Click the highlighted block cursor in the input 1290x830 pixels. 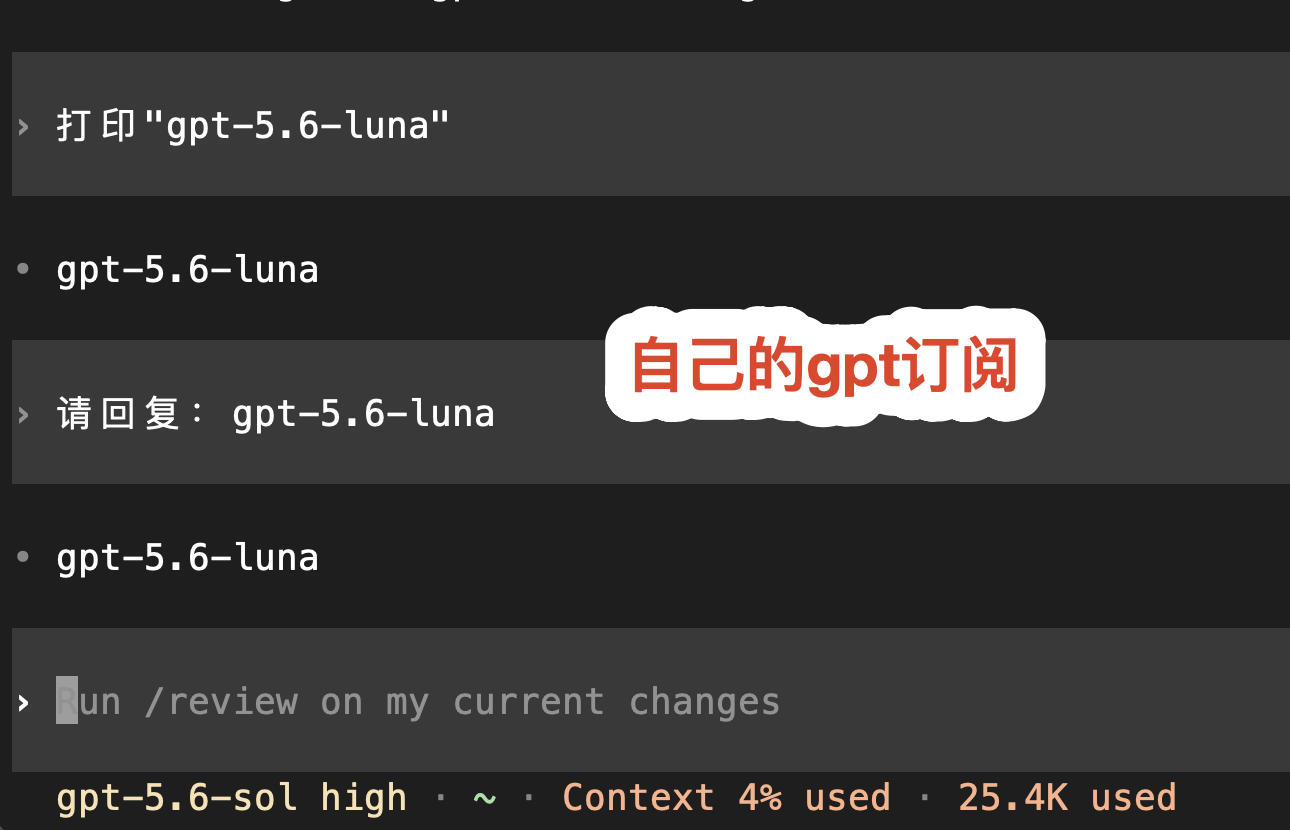click(67, 700)
